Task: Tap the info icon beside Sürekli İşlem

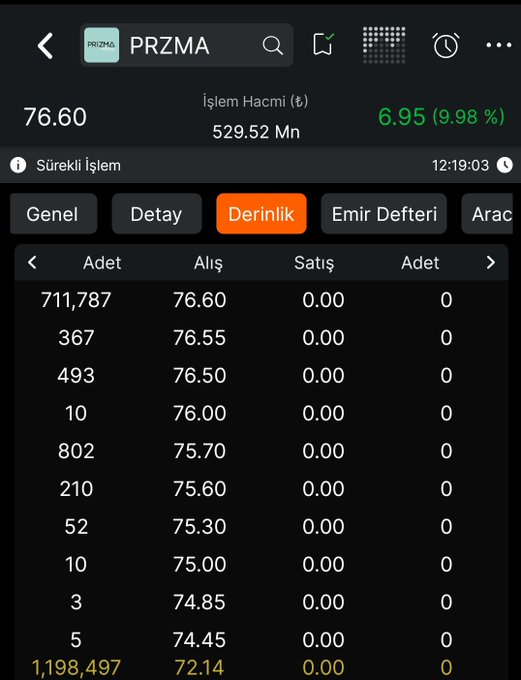Action: [x=18, y=165]
